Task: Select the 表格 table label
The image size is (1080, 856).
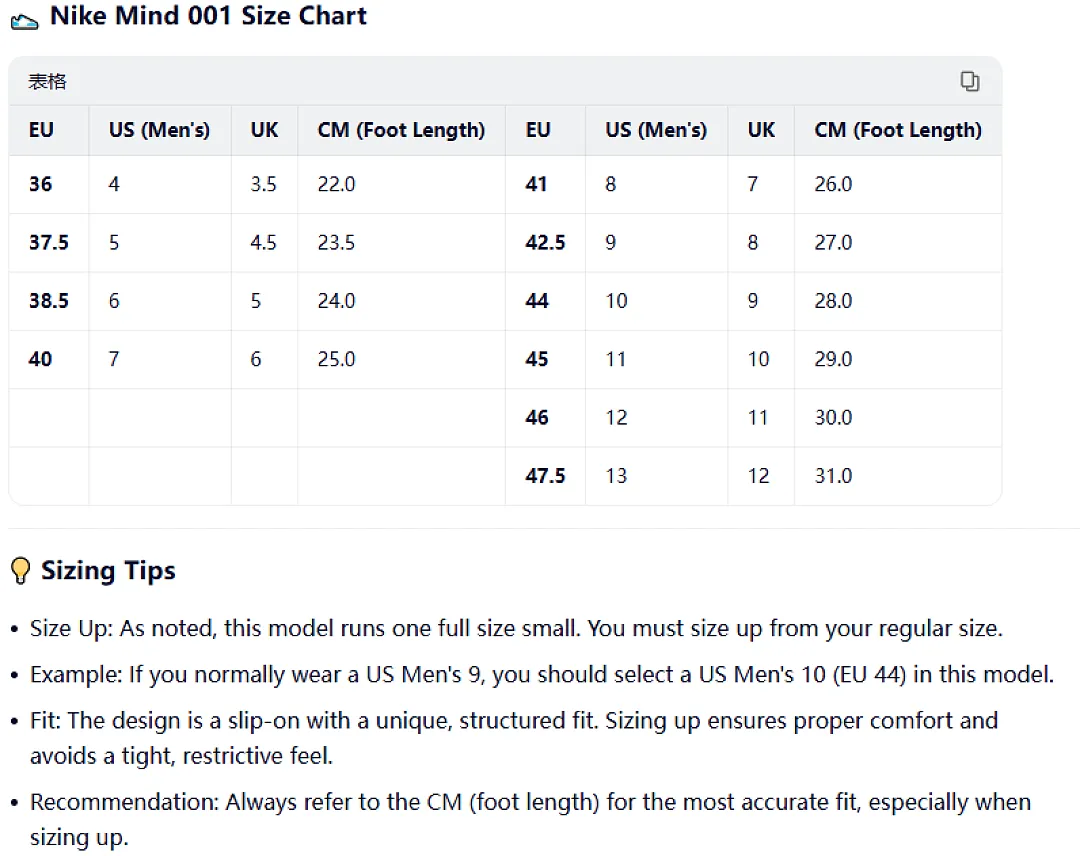Action: (x=48, y=81)
